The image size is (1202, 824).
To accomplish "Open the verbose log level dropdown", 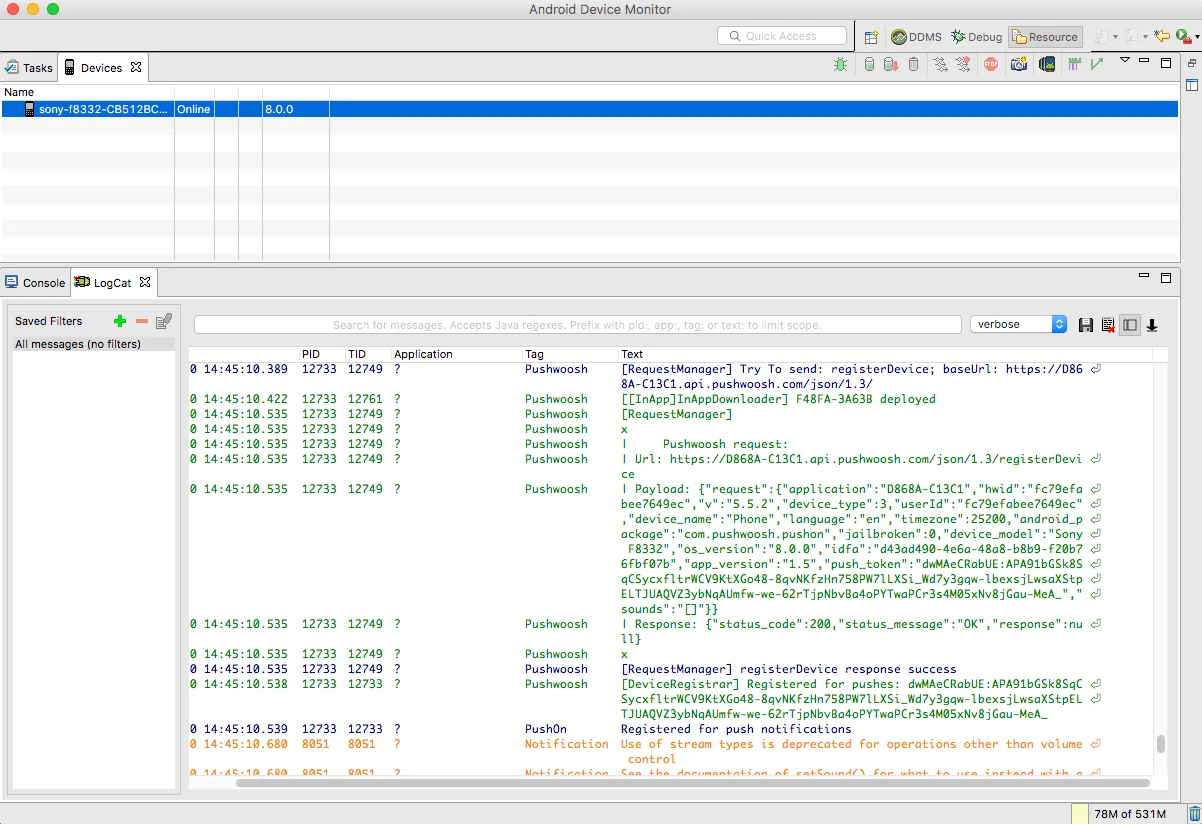I will tap(1019, 324).
